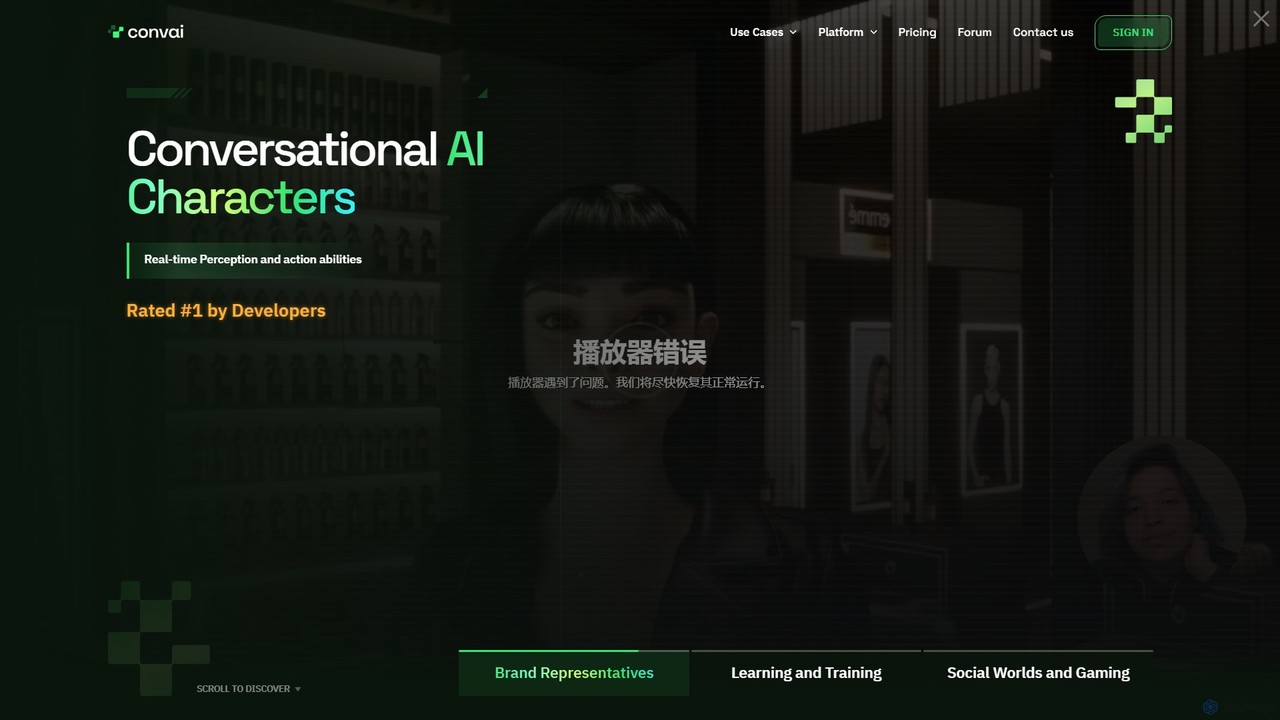The width and height of the screenshot is (1280, 720).
Task: Click "Real-time Perception and action abilities" text
Action: tap(253, 259)
